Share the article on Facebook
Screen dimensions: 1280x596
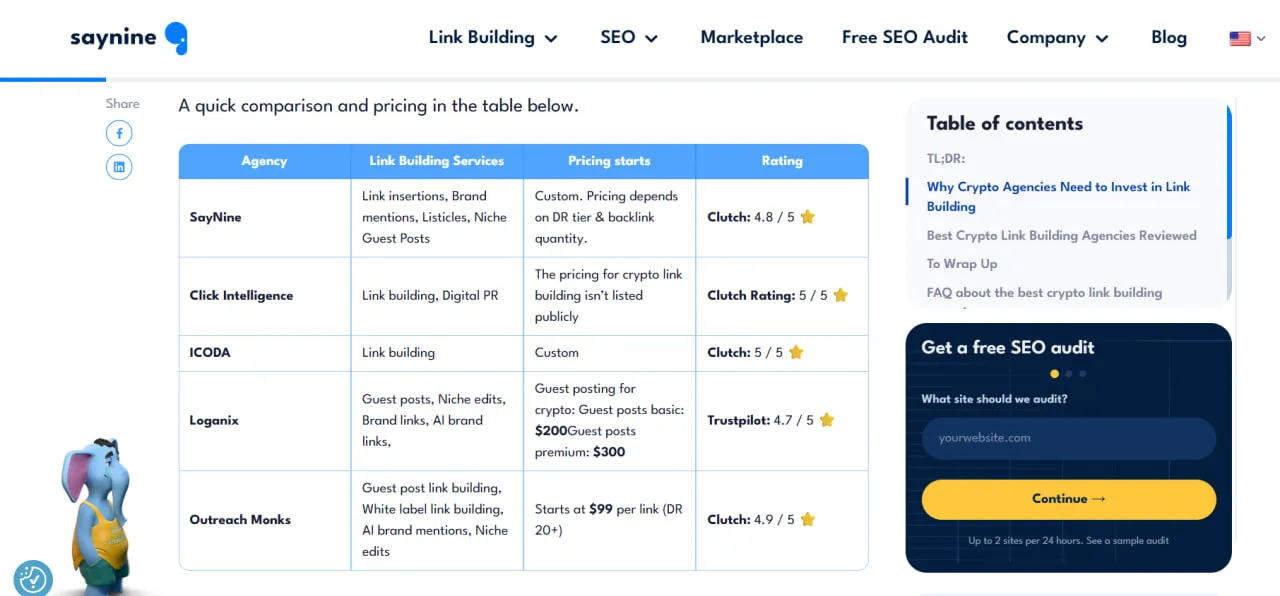click(x=119, y=133)
